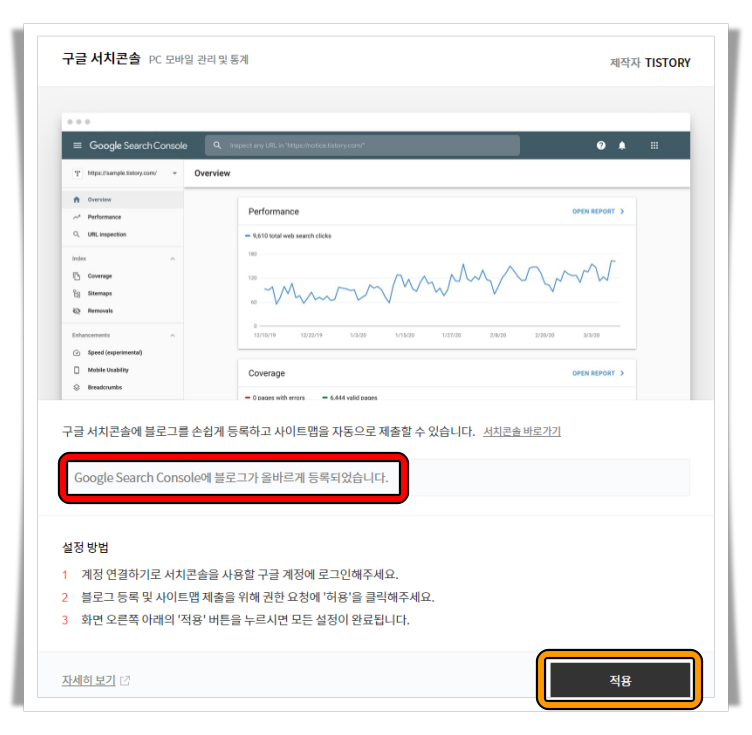Open the Performance card's OPEN REPORT link

coord(598,211)
